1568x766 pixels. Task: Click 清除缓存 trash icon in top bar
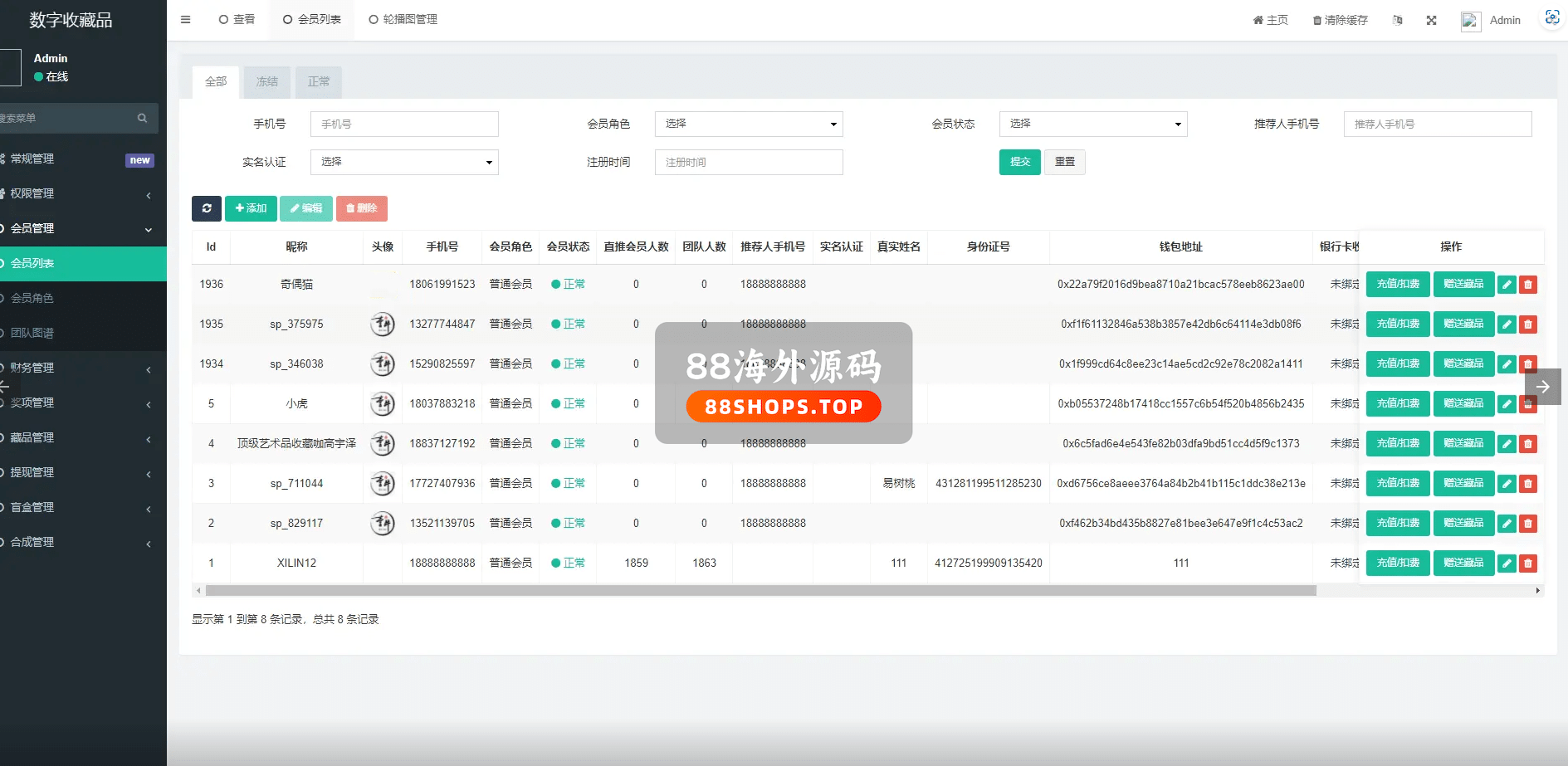click(1316, 21)
